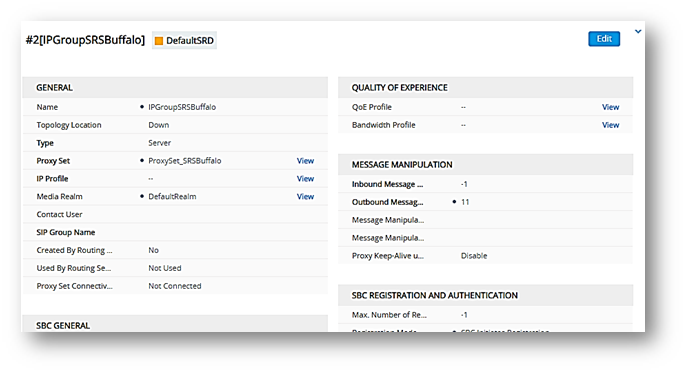Collapse the panel with the top chevron
Image resolution: width=687 pixels, height=374 pixels.
coord(638,32)
